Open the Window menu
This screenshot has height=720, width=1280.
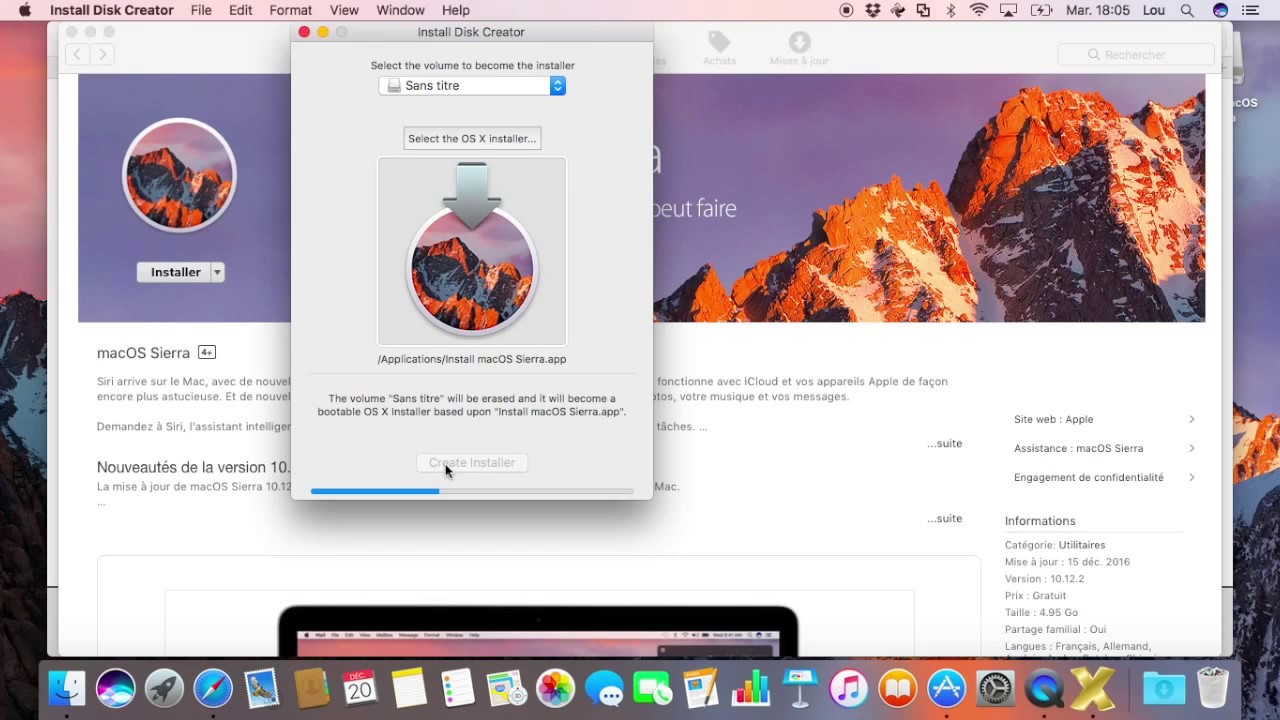pos(400,10)
